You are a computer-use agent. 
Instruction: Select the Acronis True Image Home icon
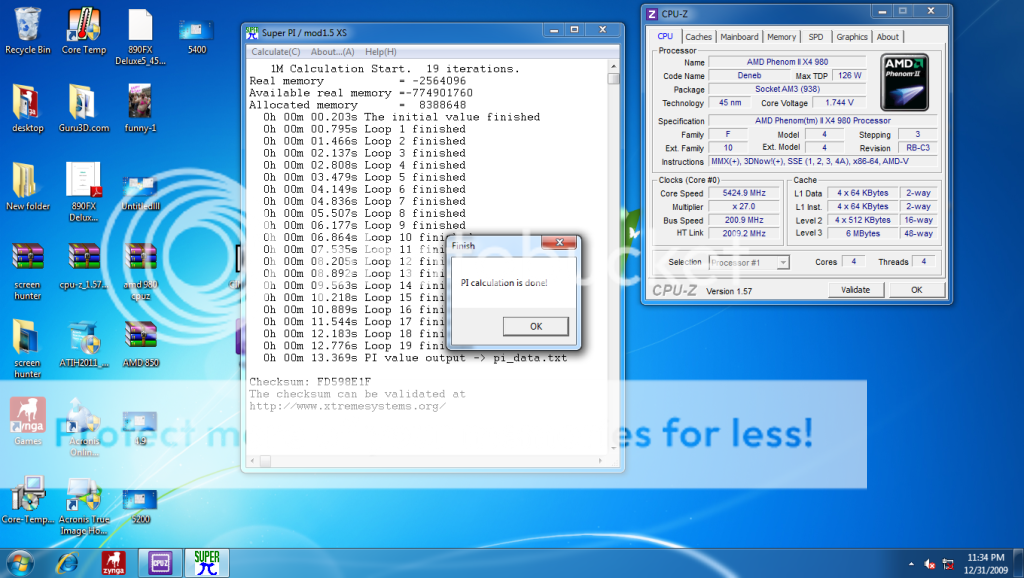pos(84,506)
